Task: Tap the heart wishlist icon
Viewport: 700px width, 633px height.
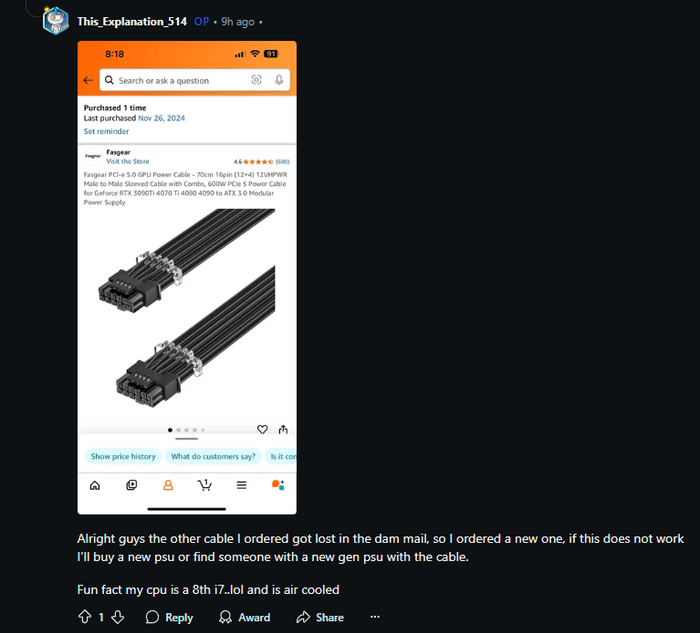Action: [262, 429]
